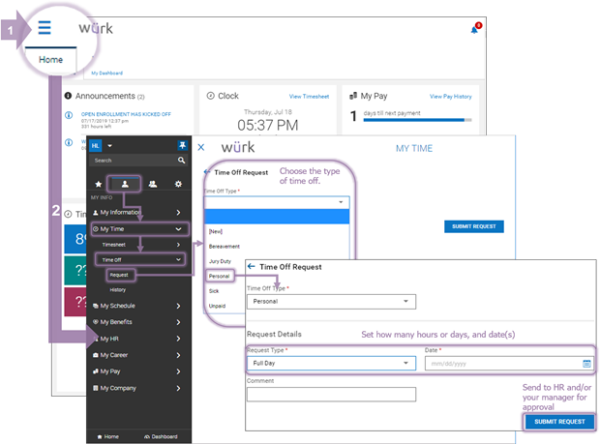Choose [New] in time off list

coord(215,232)
